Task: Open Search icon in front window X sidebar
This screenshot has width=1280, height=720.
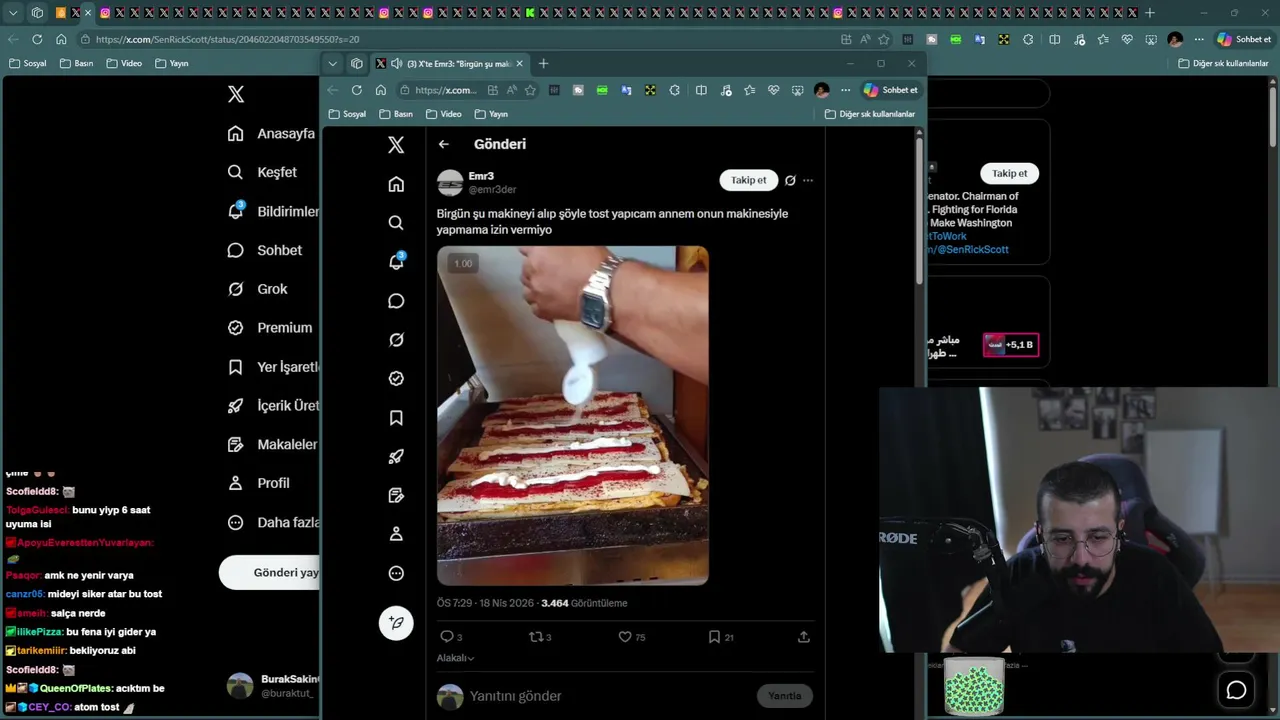Action: [396, 223]
